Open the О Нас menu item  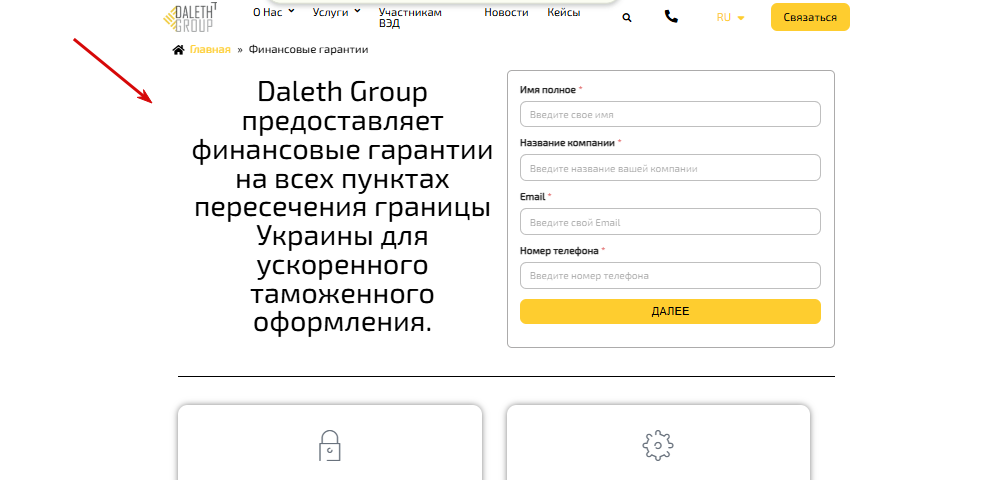pyautogui.click(x=267, y=12)
